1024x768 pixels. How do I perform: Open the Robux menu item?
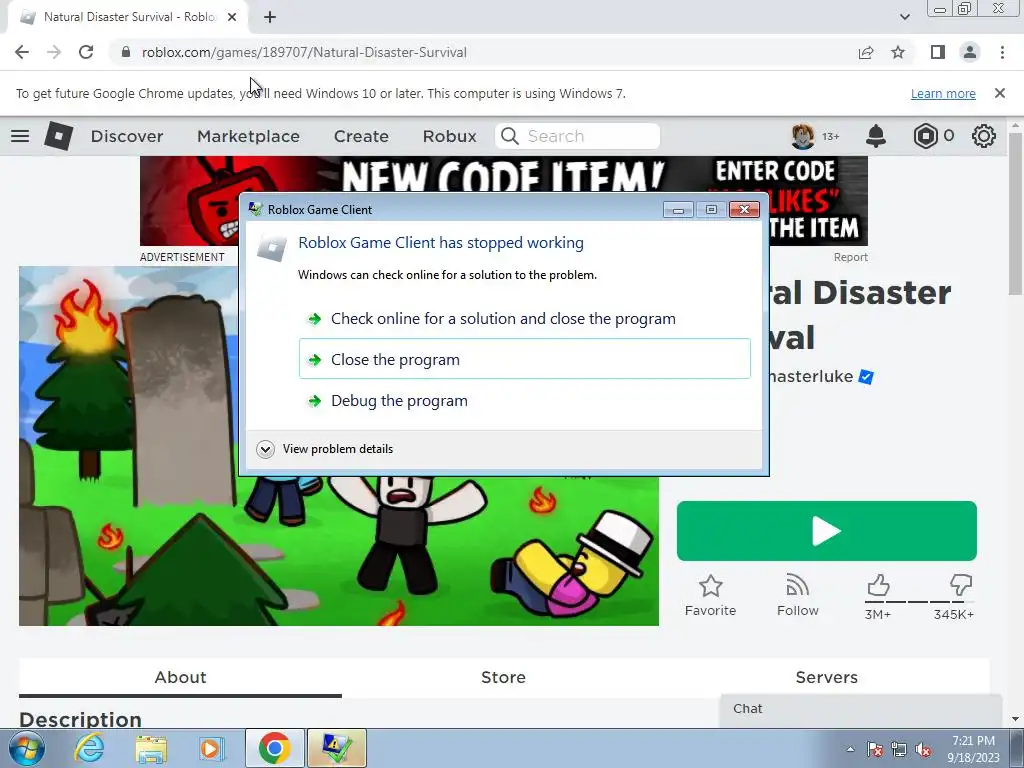pyautogui.click(x=449, y=136)
